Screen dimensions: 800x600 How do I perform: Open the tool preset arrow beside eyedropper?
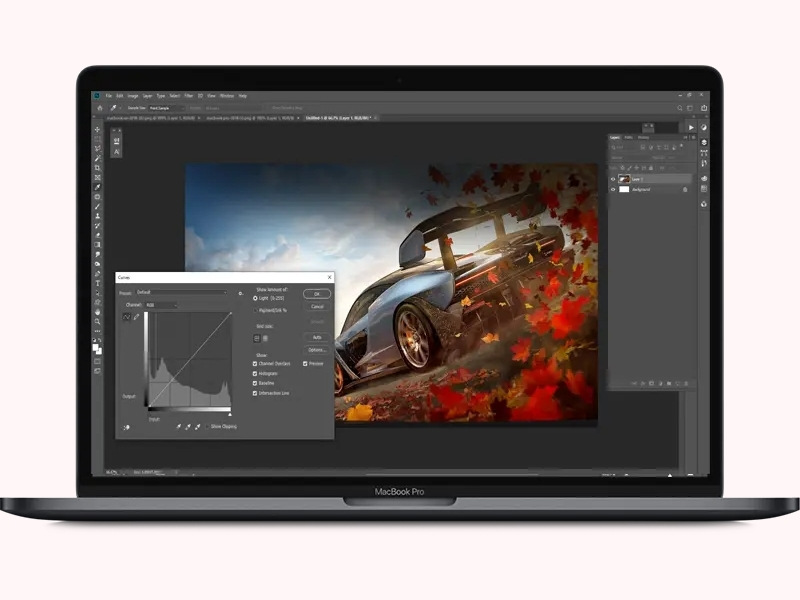coord(120,108)
